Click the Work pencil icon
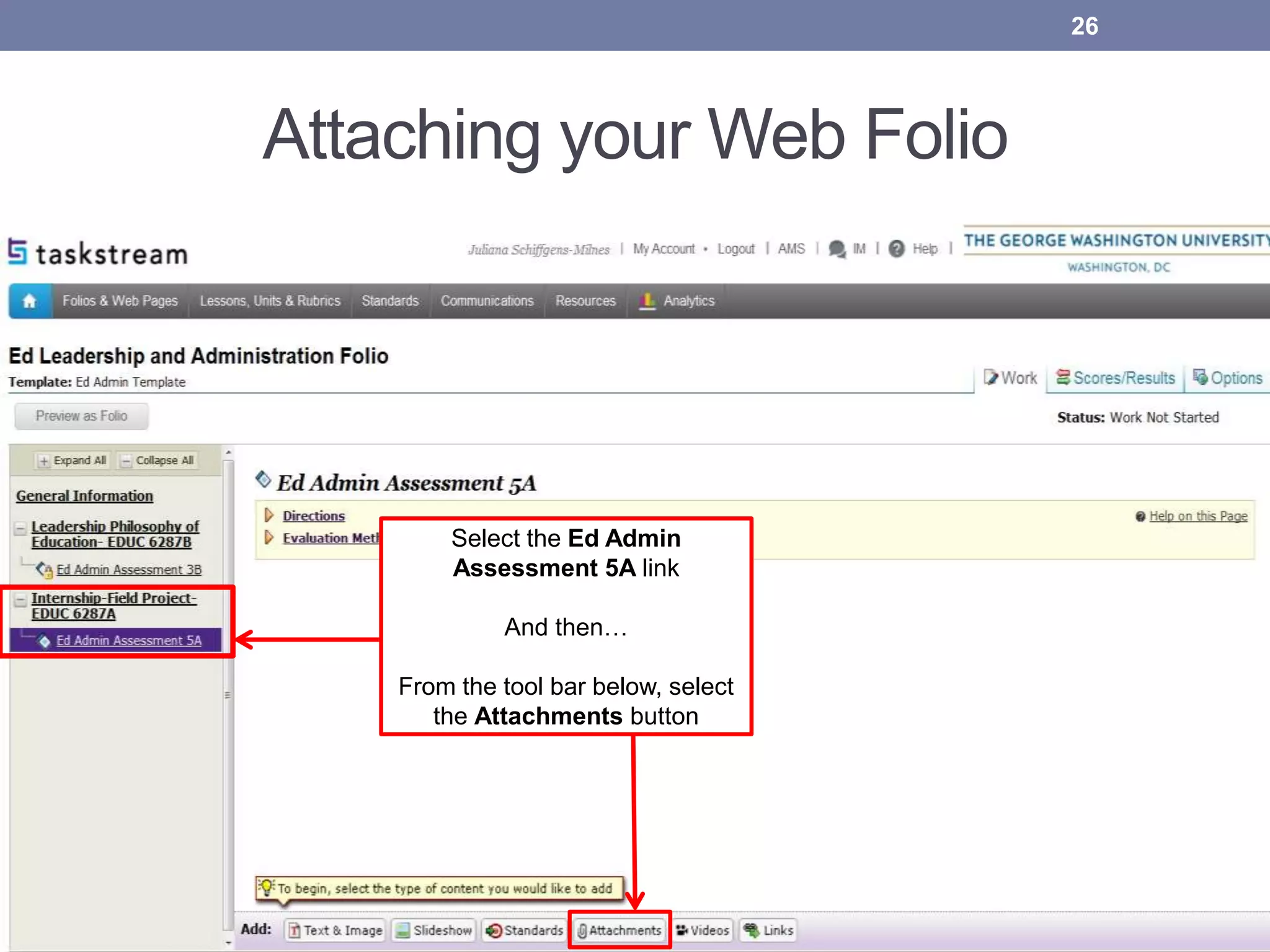This screenshot has height=952, width=1270. [x=991, y=377]
